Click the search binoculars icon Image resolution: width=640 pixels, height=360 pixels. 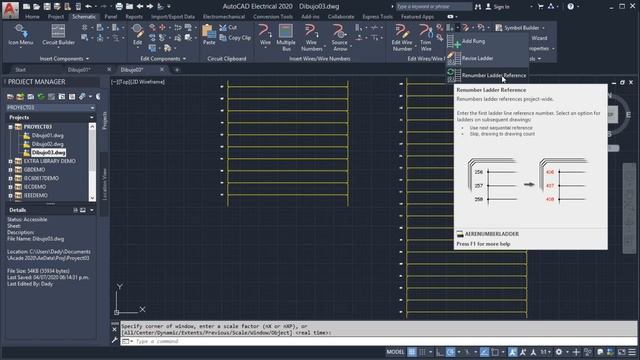tap(478, 7)
